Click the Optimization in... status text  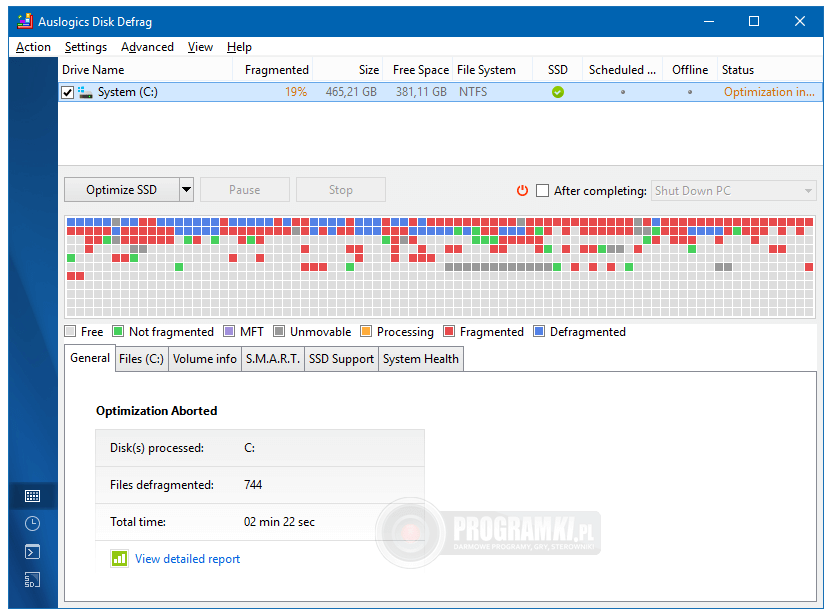pos(769,92)
